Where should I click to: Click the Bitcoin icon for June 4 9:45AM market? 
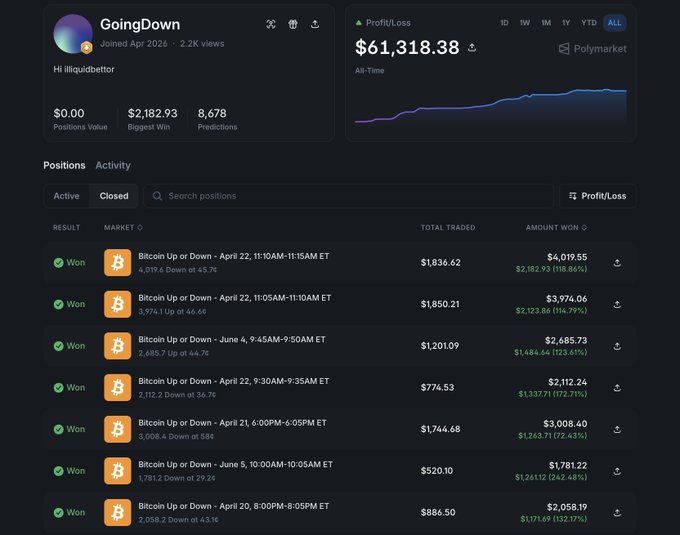click(118, 346)
